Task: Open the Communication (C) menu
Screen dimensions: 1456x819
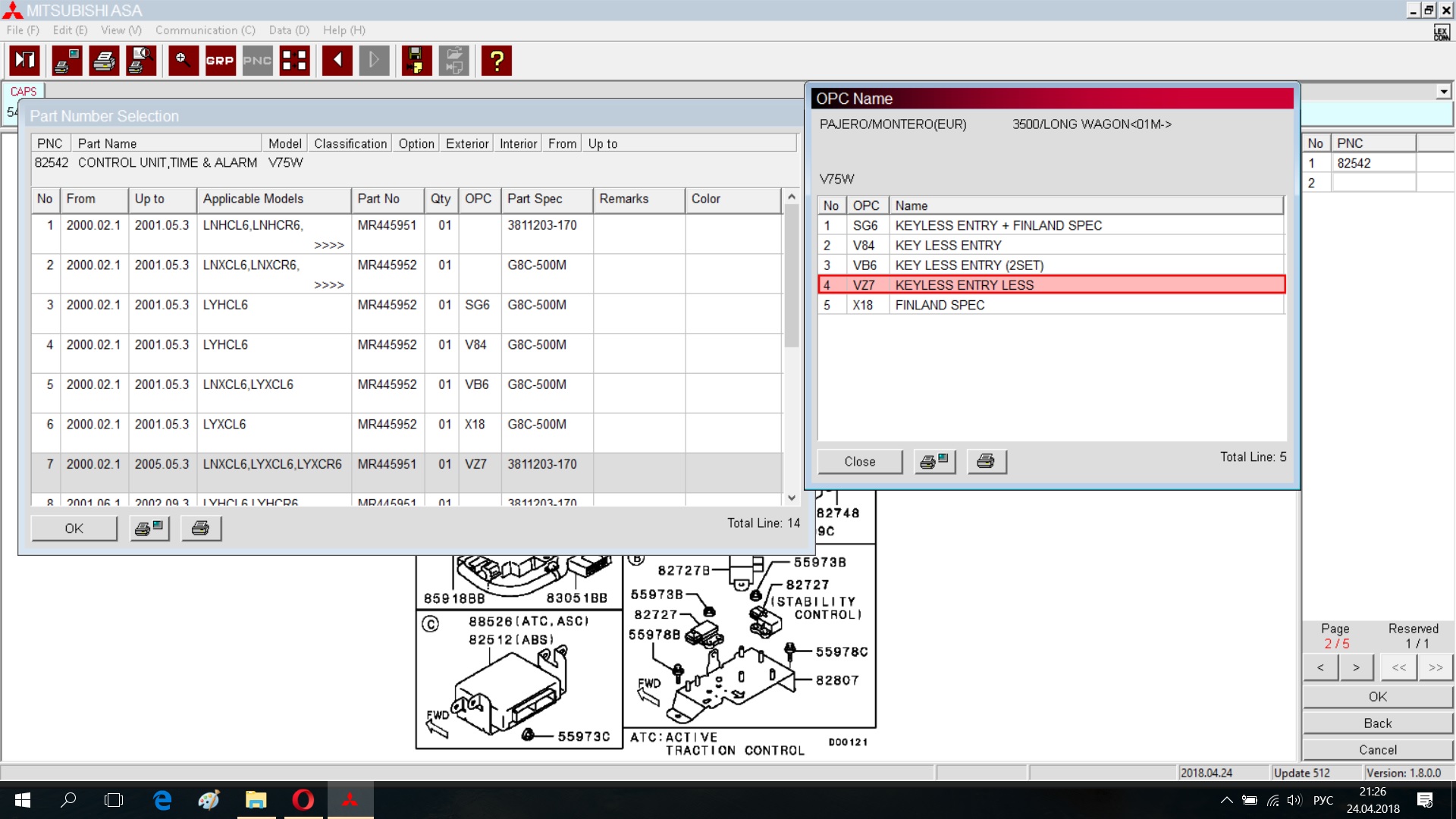Action: point(205,30)
